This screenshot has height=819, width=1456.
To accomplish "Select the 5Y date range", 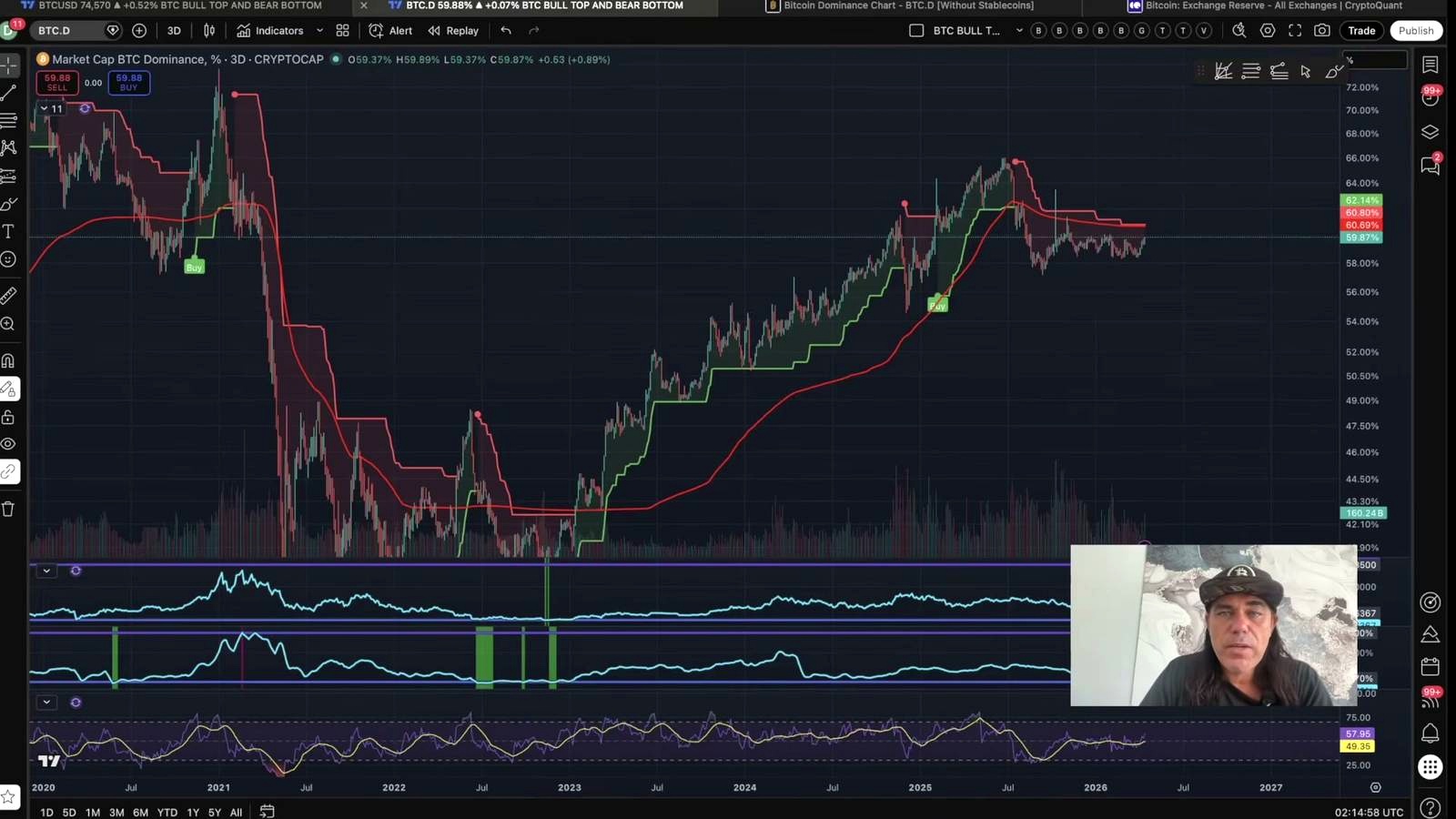I will (x=215, y=812).
